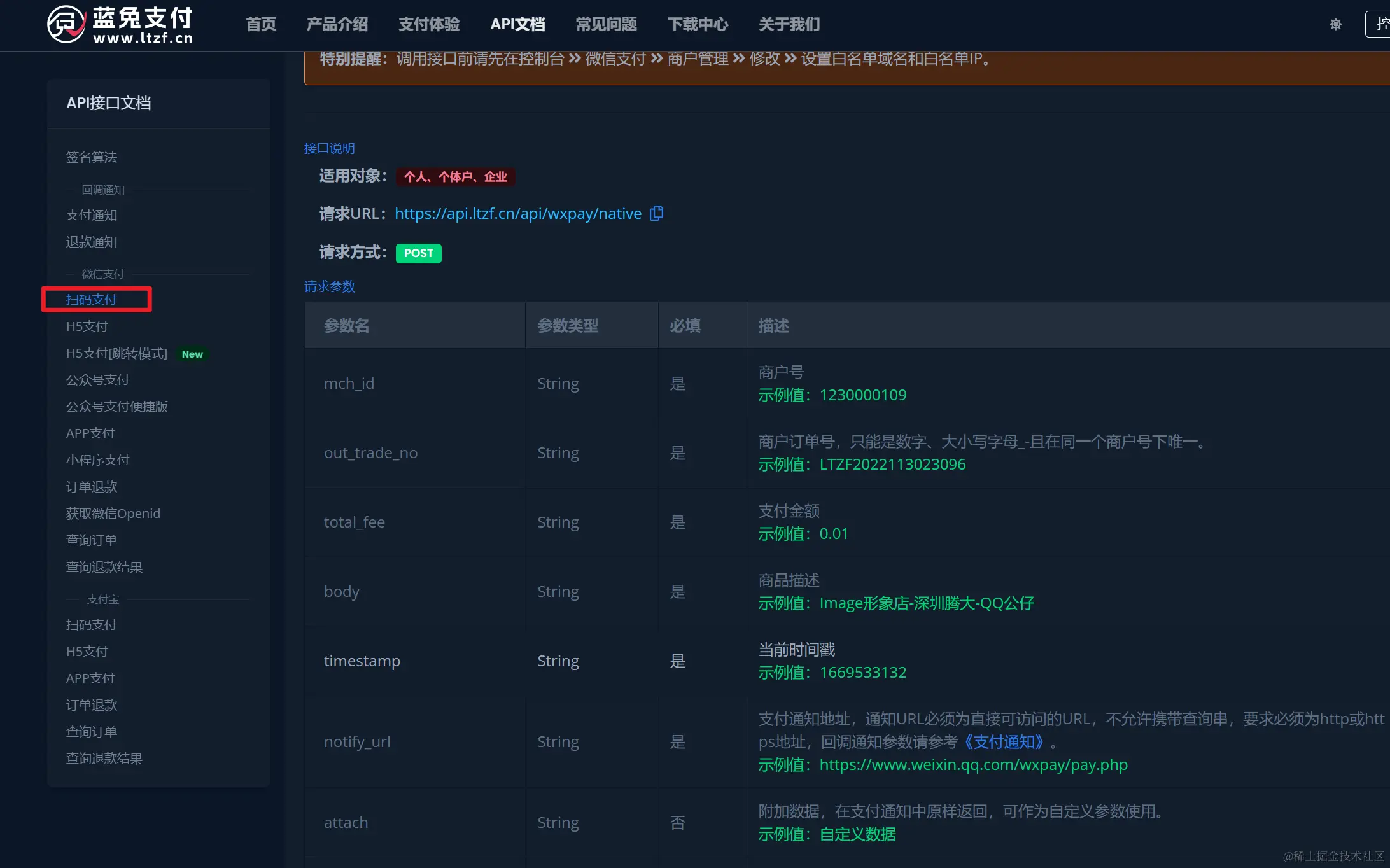
Task: Select 小程序支付 in the sidebar
Action: pos(97,459)
